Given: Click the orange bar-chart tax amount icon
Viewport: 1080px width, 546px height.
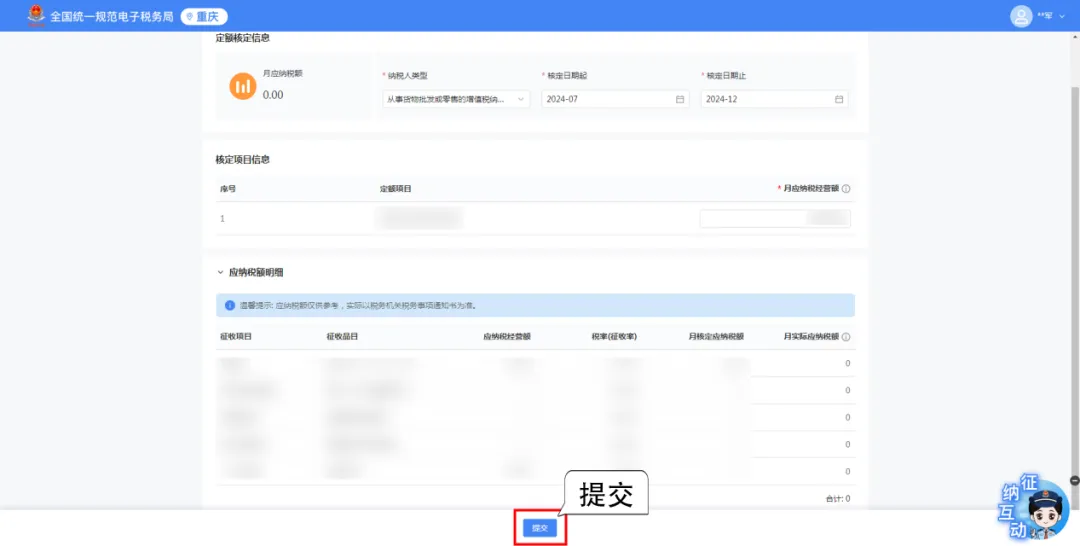Looking at the screenshot, I should [x=242, y=87].
